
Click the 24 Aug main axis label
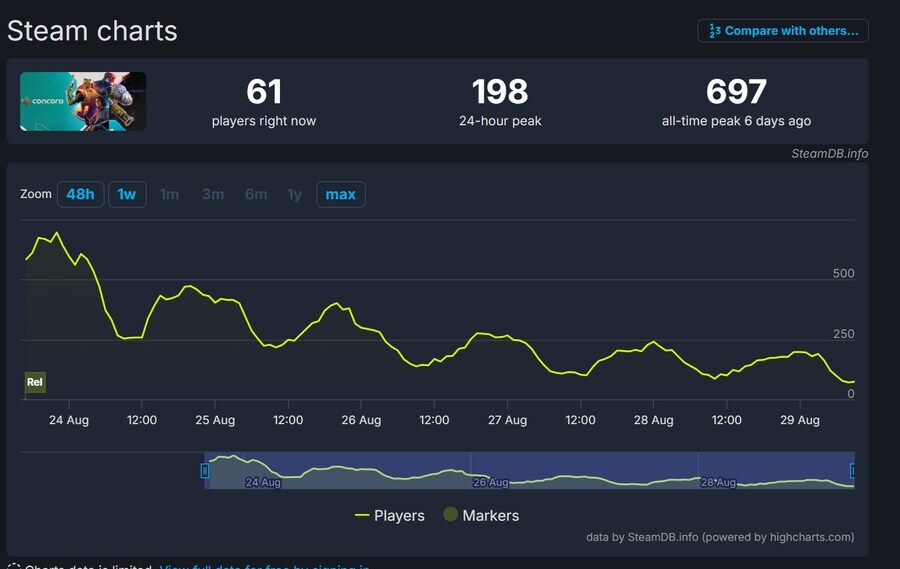(69, 420)
